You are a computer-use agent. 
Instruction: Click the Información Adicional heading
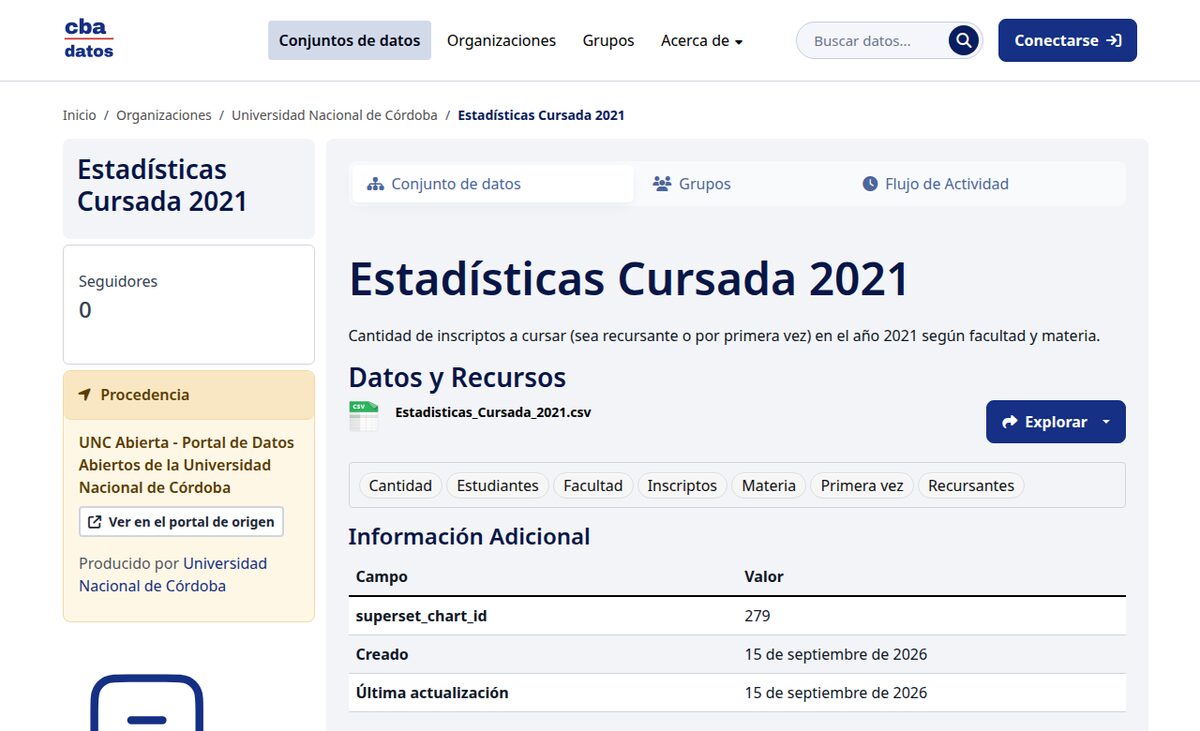point(469,537)
